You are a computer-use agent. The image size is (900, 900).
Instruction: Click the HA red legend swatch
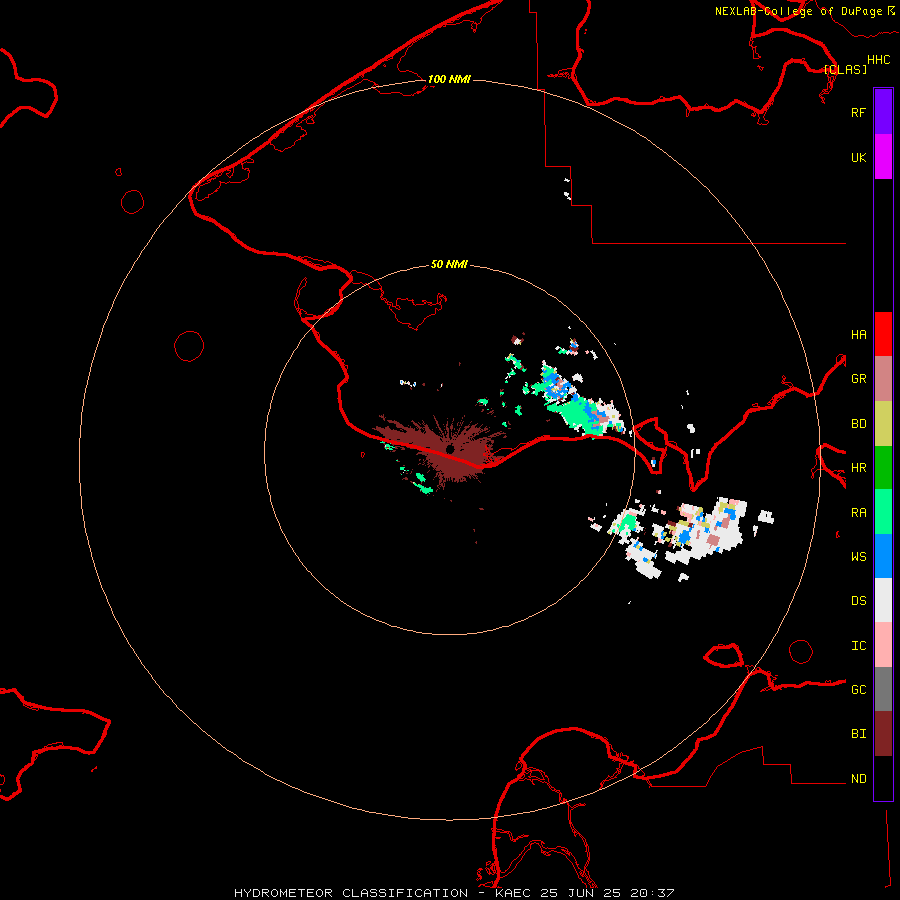pos(883,334)
